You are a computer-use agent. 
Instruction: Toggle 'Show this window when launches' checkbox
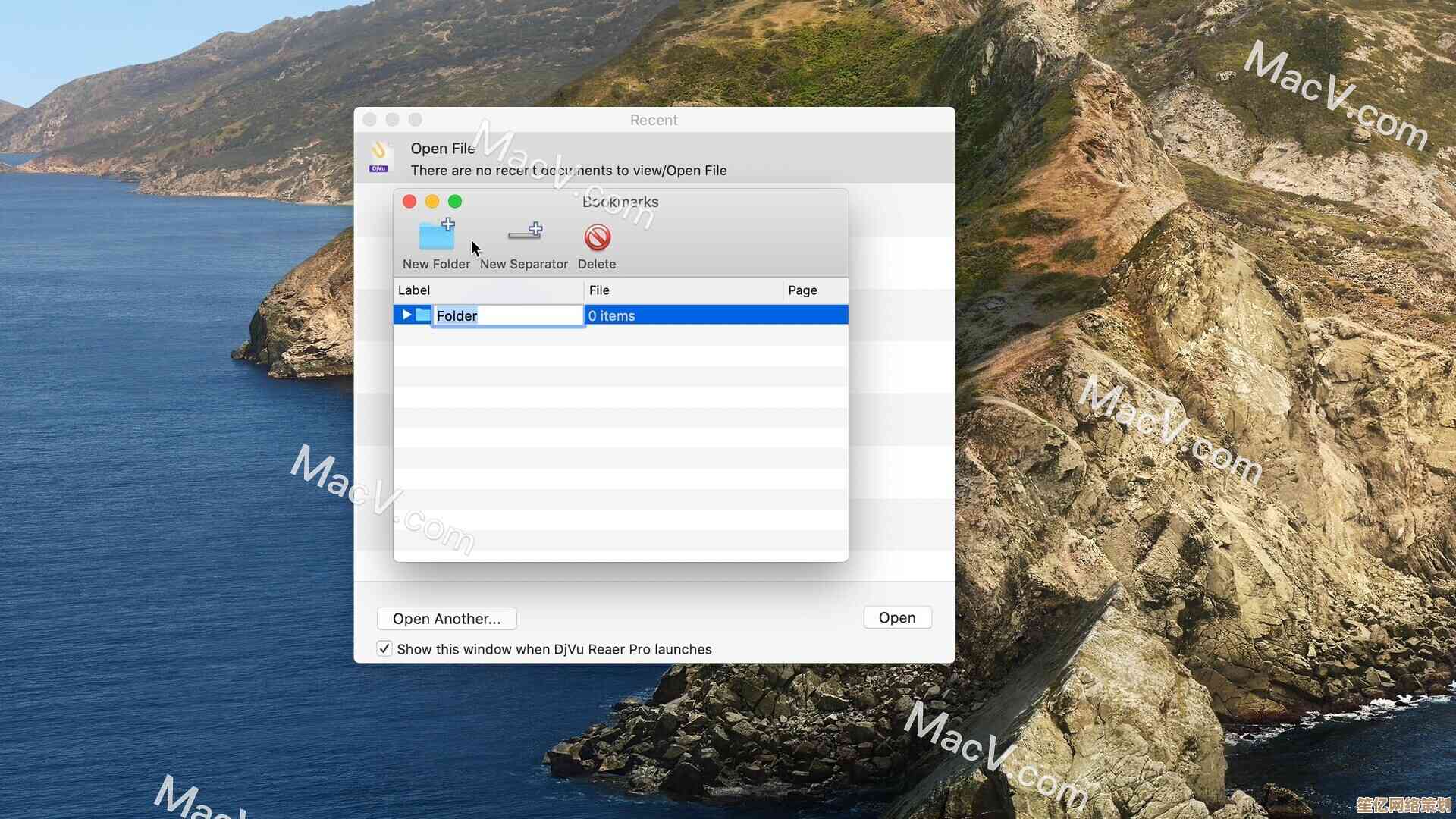tap(384, 649)
